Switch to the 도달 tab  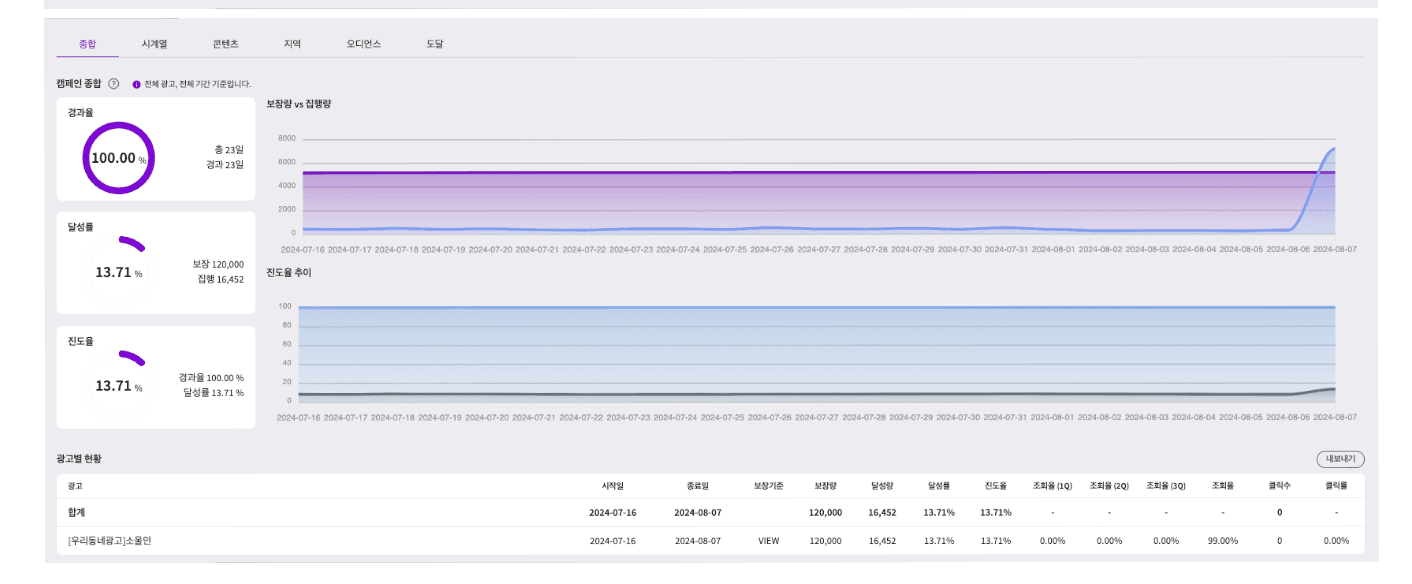click(x=435, y=44)
